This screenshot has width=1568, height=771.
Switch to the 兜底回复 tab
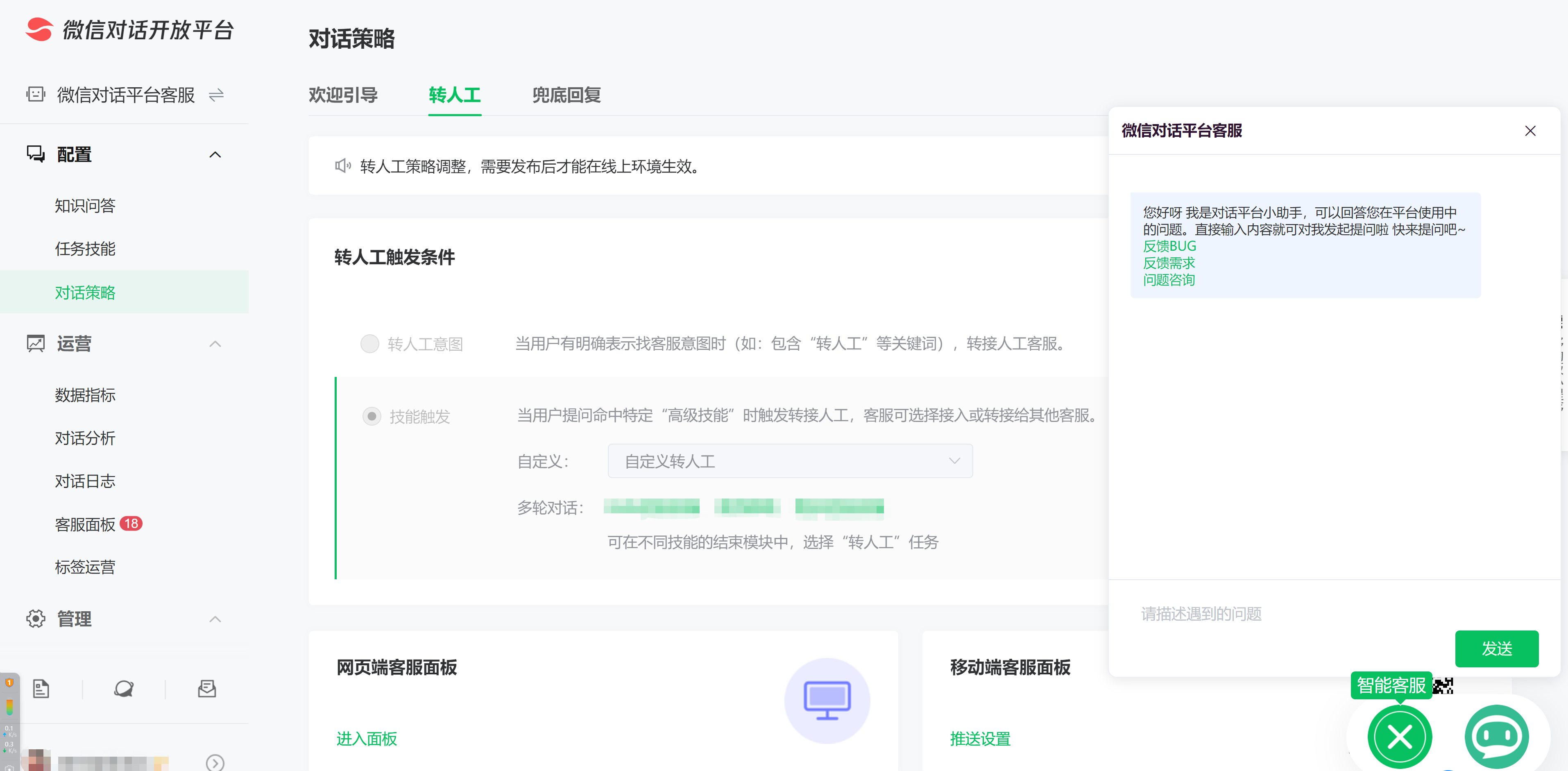(x=566, y=95)
